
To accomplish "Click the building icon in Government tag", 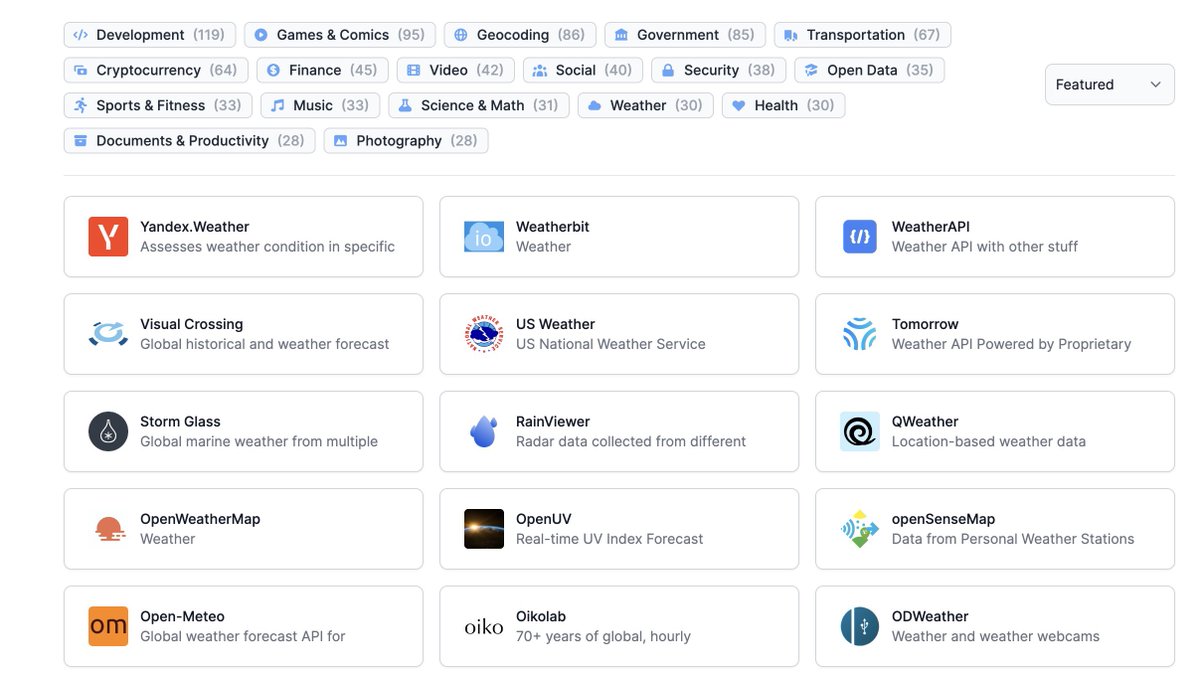I will 621,35.
